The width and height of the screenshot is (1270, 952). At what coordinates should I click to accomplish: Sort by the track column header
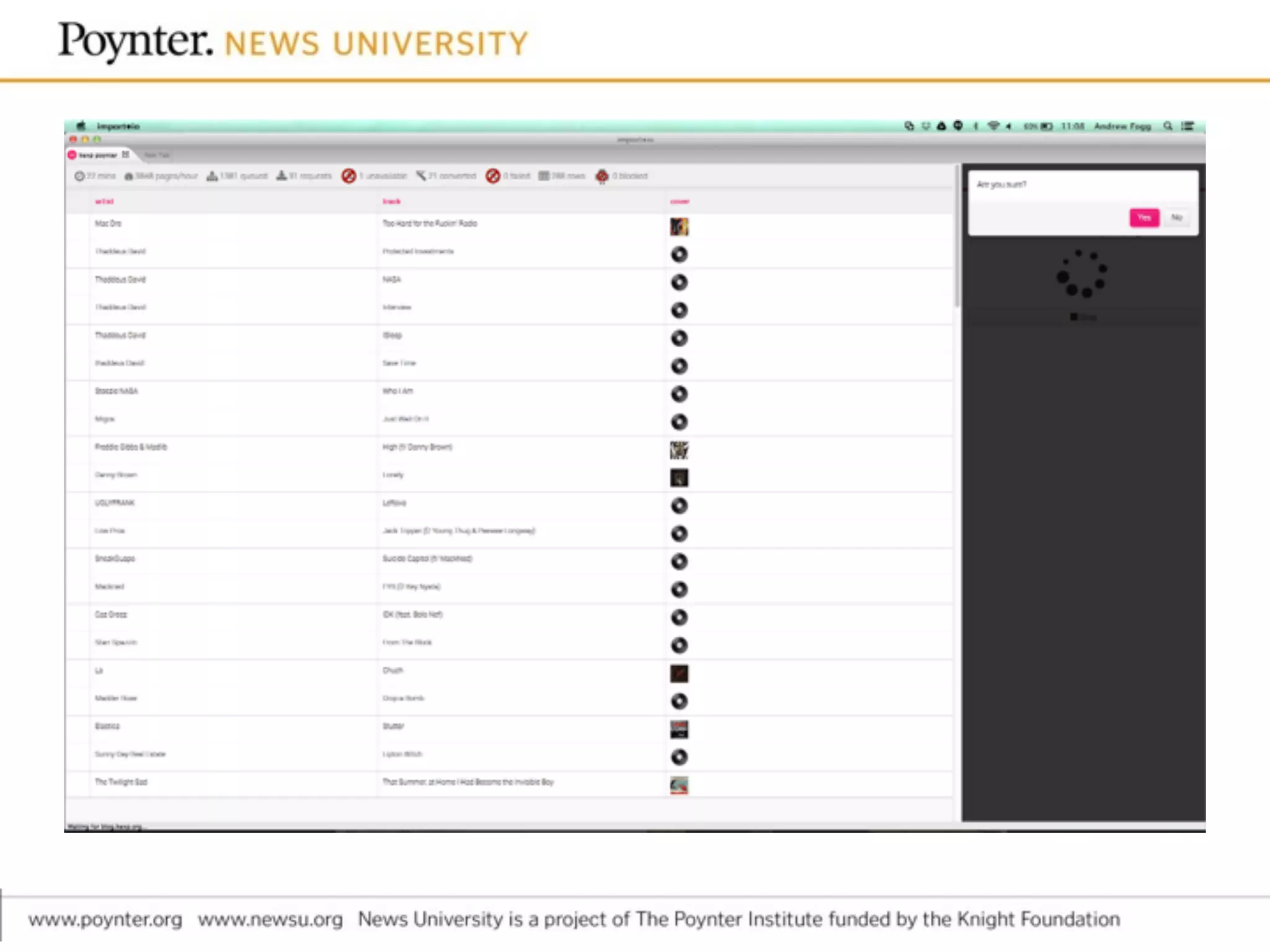coord(391,201)
